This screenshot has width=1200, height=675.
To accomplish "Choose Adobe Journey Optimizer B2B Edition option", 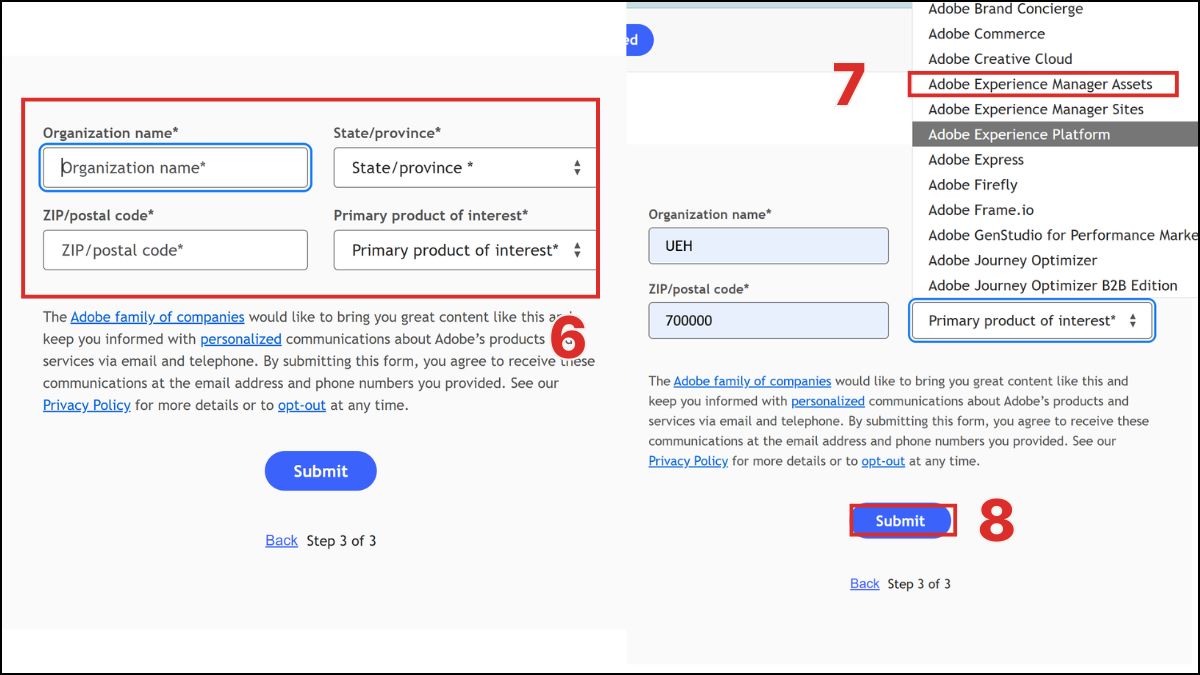I will (x=1052, y=285).
